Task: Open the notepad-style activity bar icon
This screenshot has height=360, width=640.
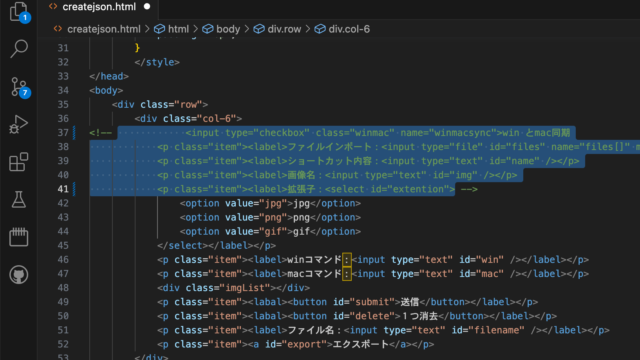Action: 18,237
